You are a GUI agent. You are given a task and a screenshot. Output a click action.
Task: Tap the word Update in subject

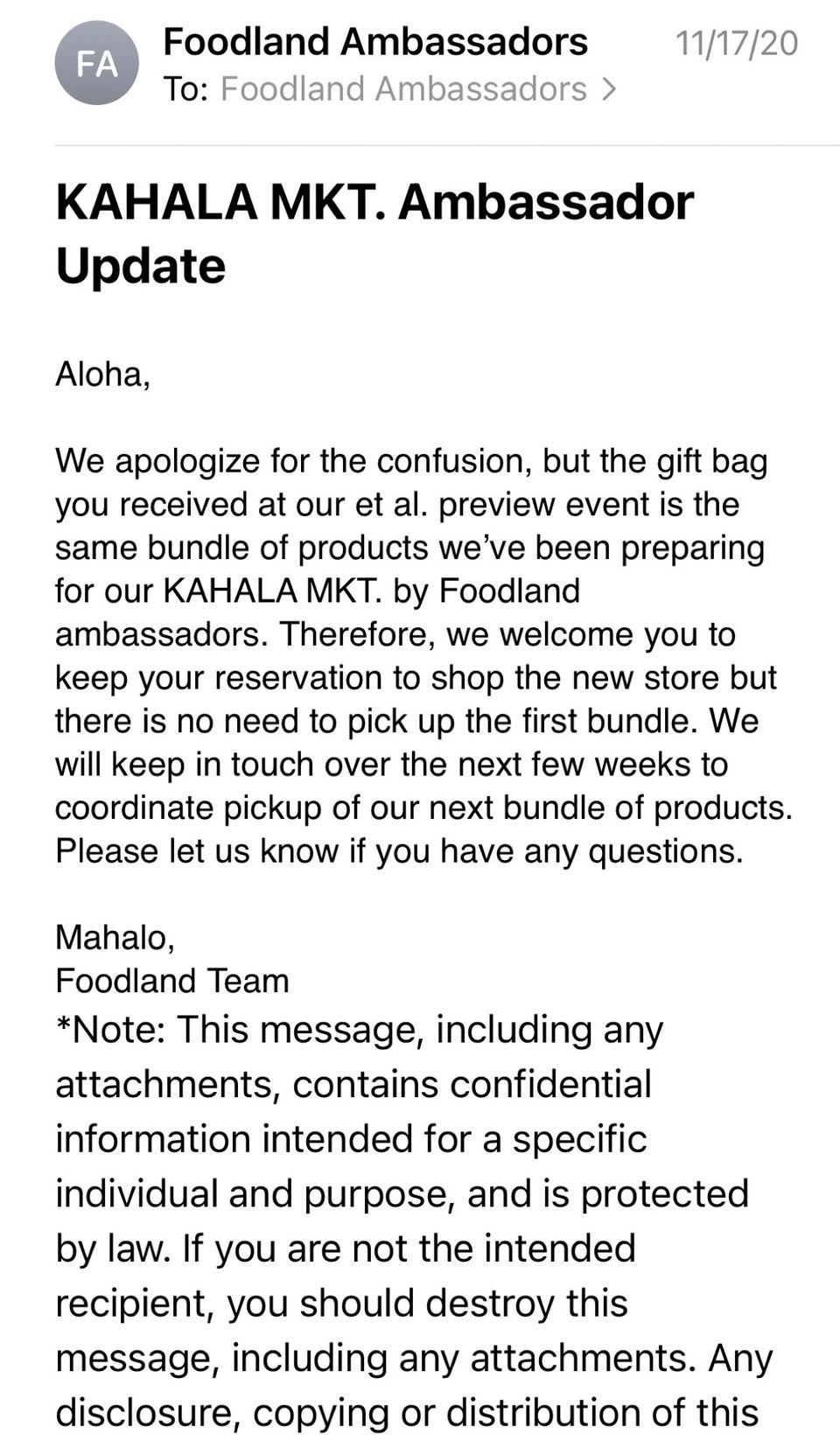tap(141, 266)
